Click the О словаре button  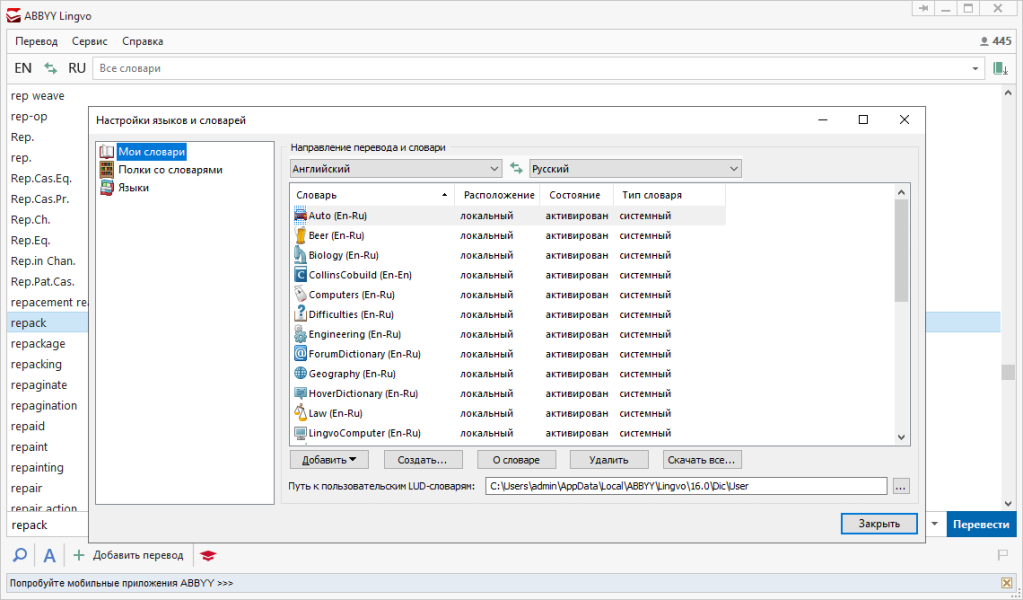click(x=516, y=460)
